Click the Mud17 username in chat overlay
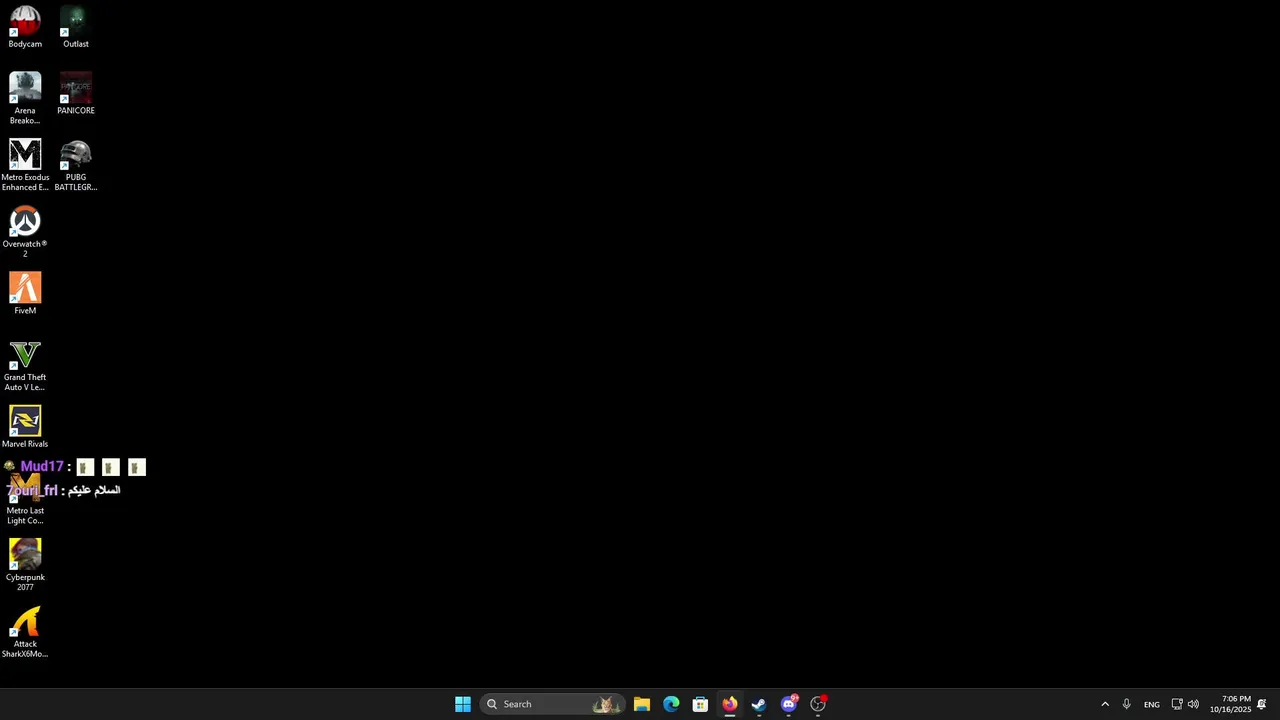Screen dimensions: 1280x720 point(42,466)
